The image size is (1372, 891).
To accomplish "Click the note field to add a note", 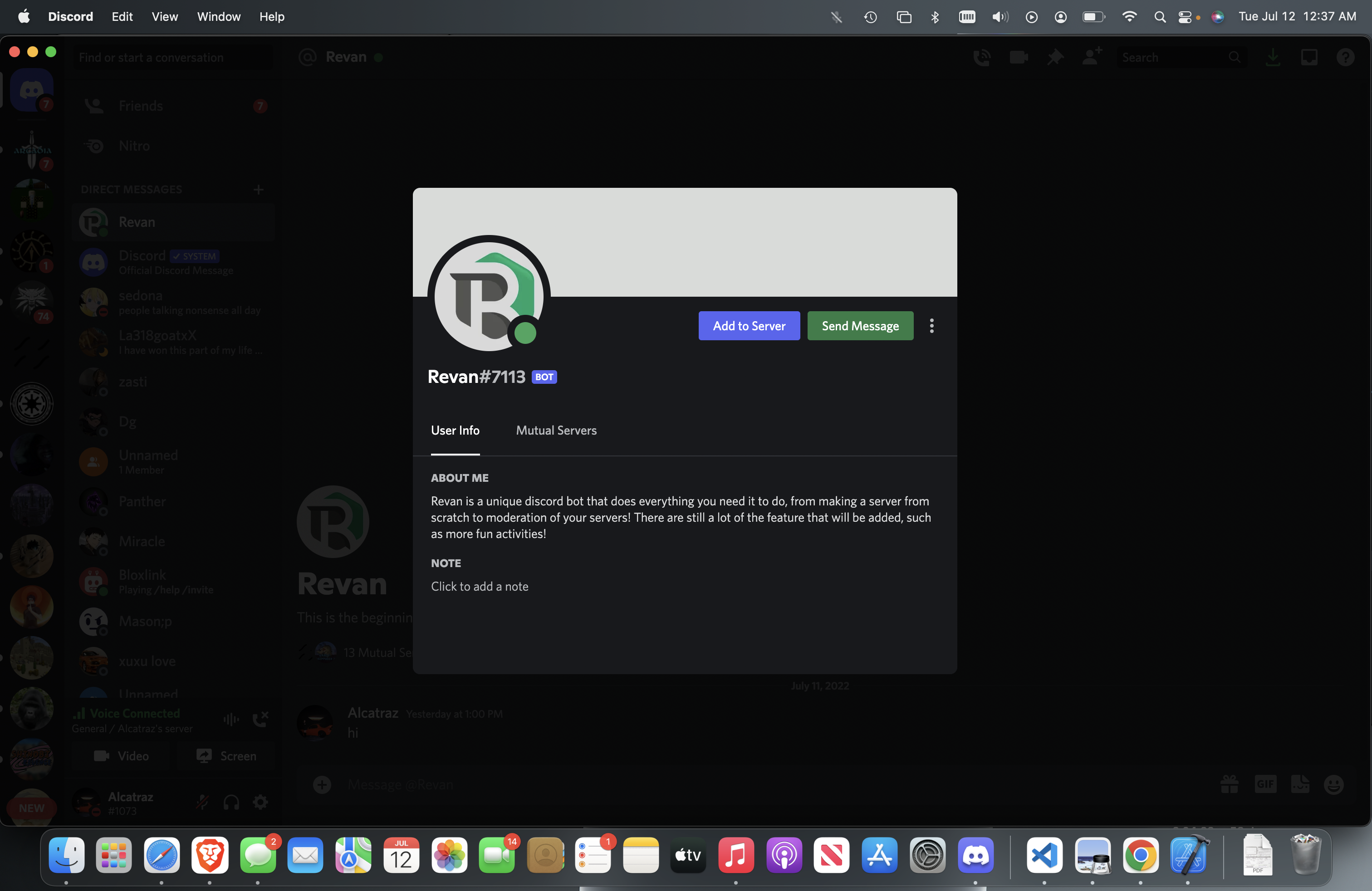I will pos(479,586).
